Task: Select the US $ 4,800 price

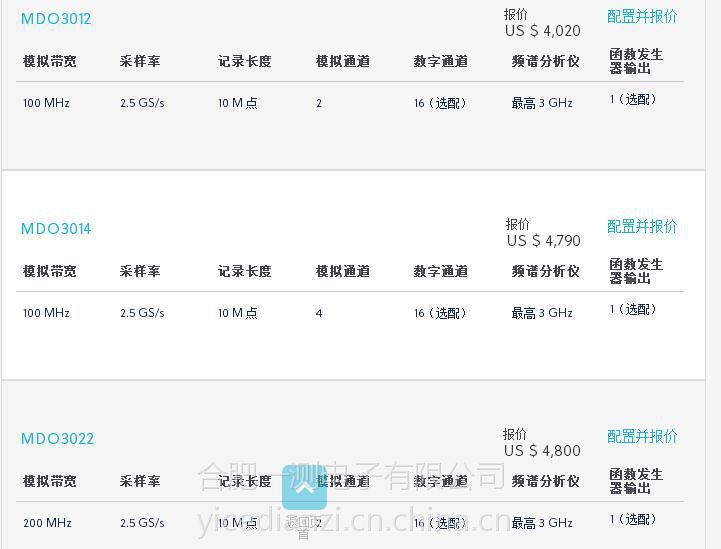Action: (542, 451)
